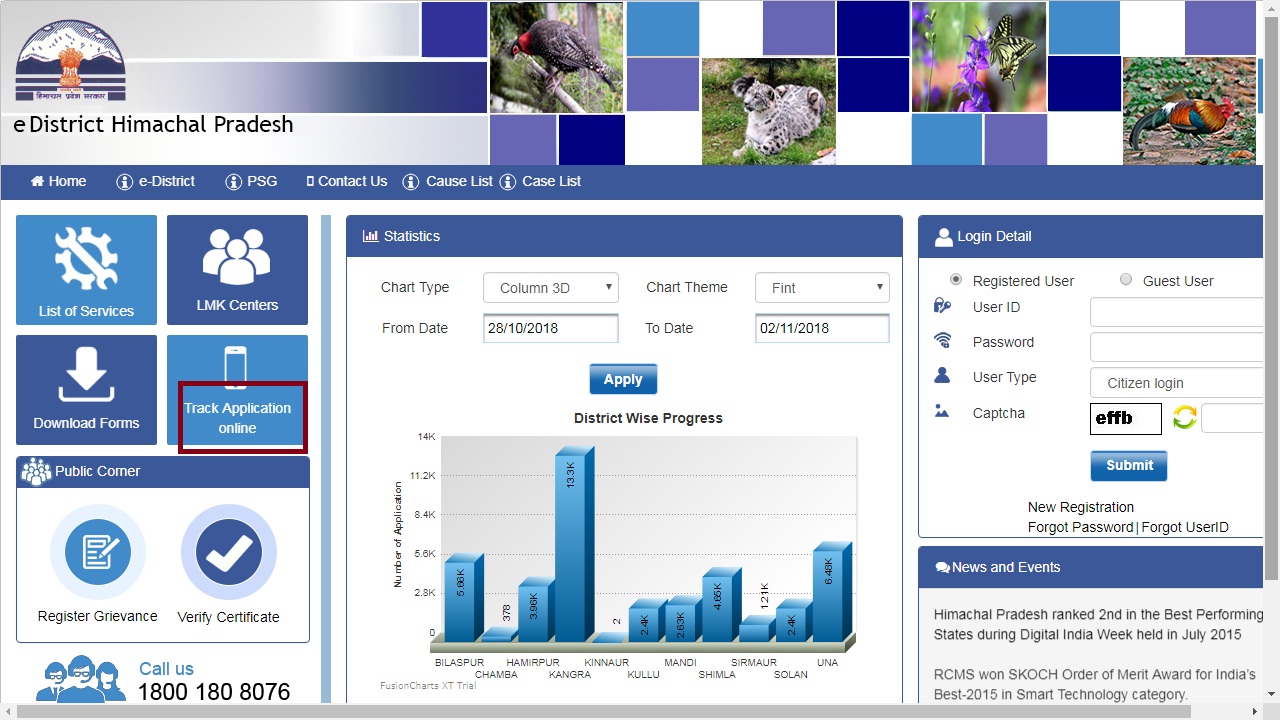The image size is (1280, 720).
Task: Open the New Registration link
Action: tap(1080, 507)
